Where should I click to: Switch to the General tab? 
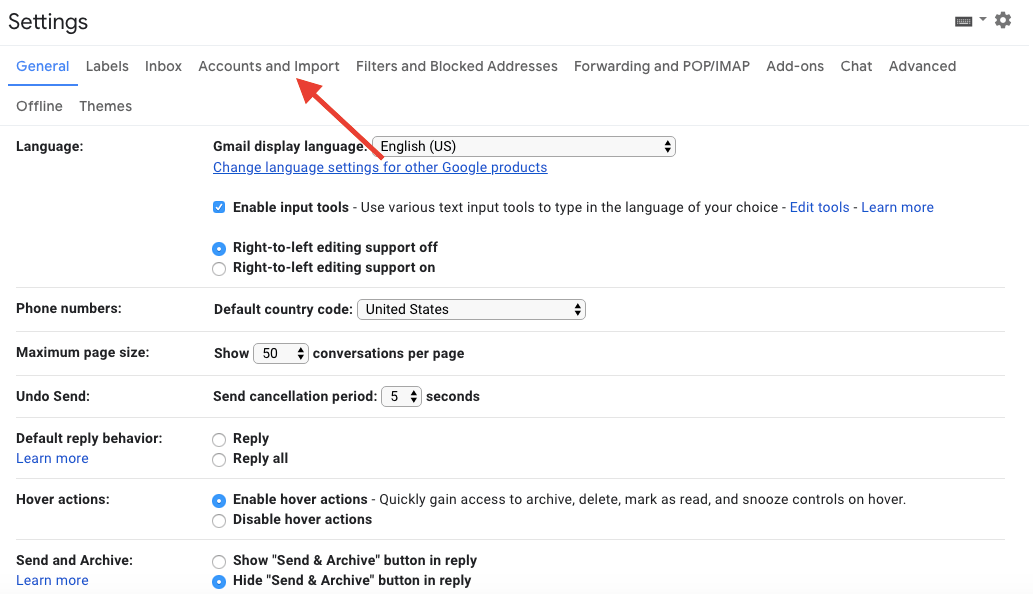(x=43, y=67)
